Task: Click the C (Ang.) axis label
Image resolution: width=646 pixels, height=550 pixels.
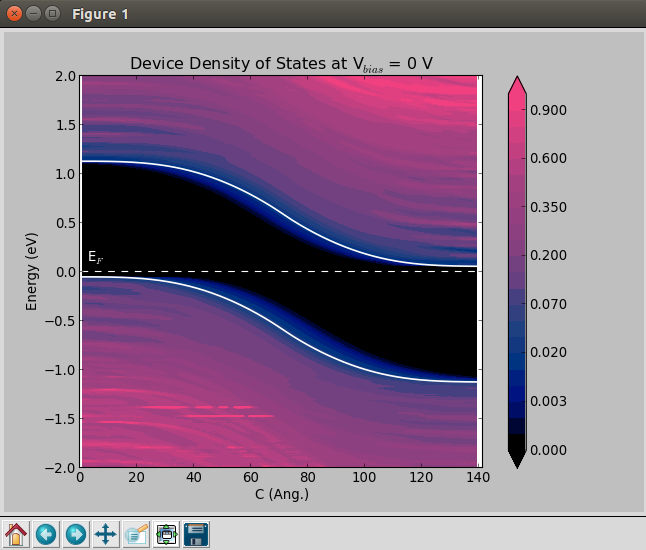Action: [282, 494]
